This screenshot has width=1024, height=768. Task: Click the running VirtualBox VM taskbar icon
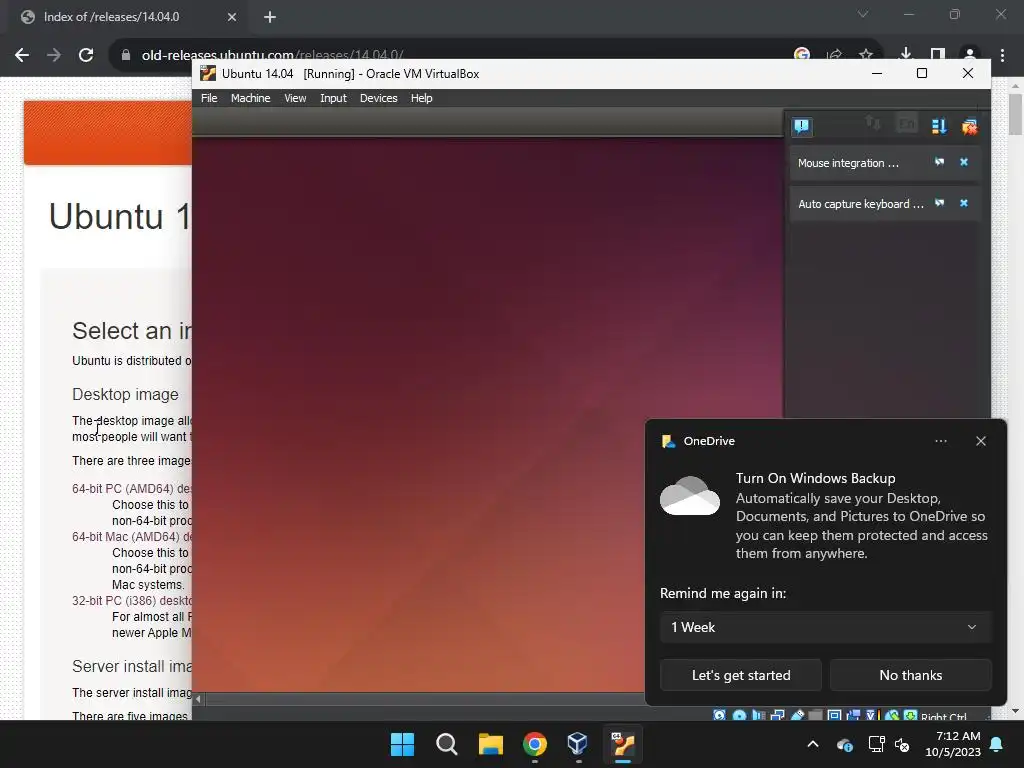622,744
